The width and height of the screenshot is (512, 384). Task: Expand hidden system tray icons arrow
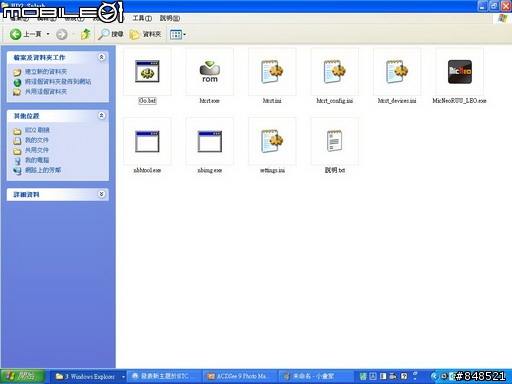point(434,376)
